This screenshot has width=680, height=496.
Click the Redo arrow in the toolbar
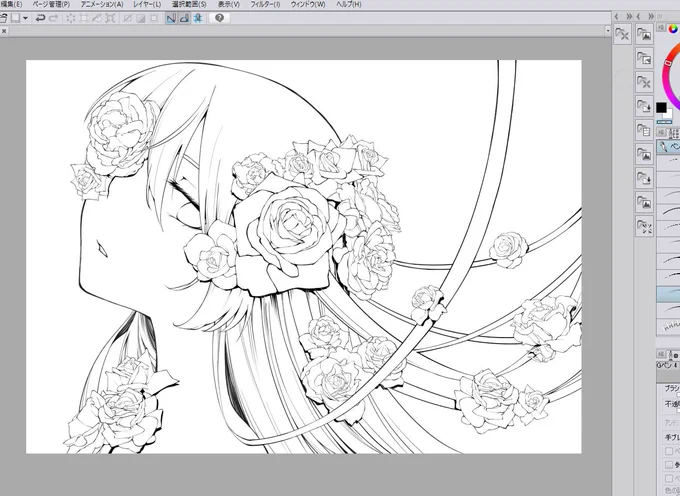[x=53, y=18]
